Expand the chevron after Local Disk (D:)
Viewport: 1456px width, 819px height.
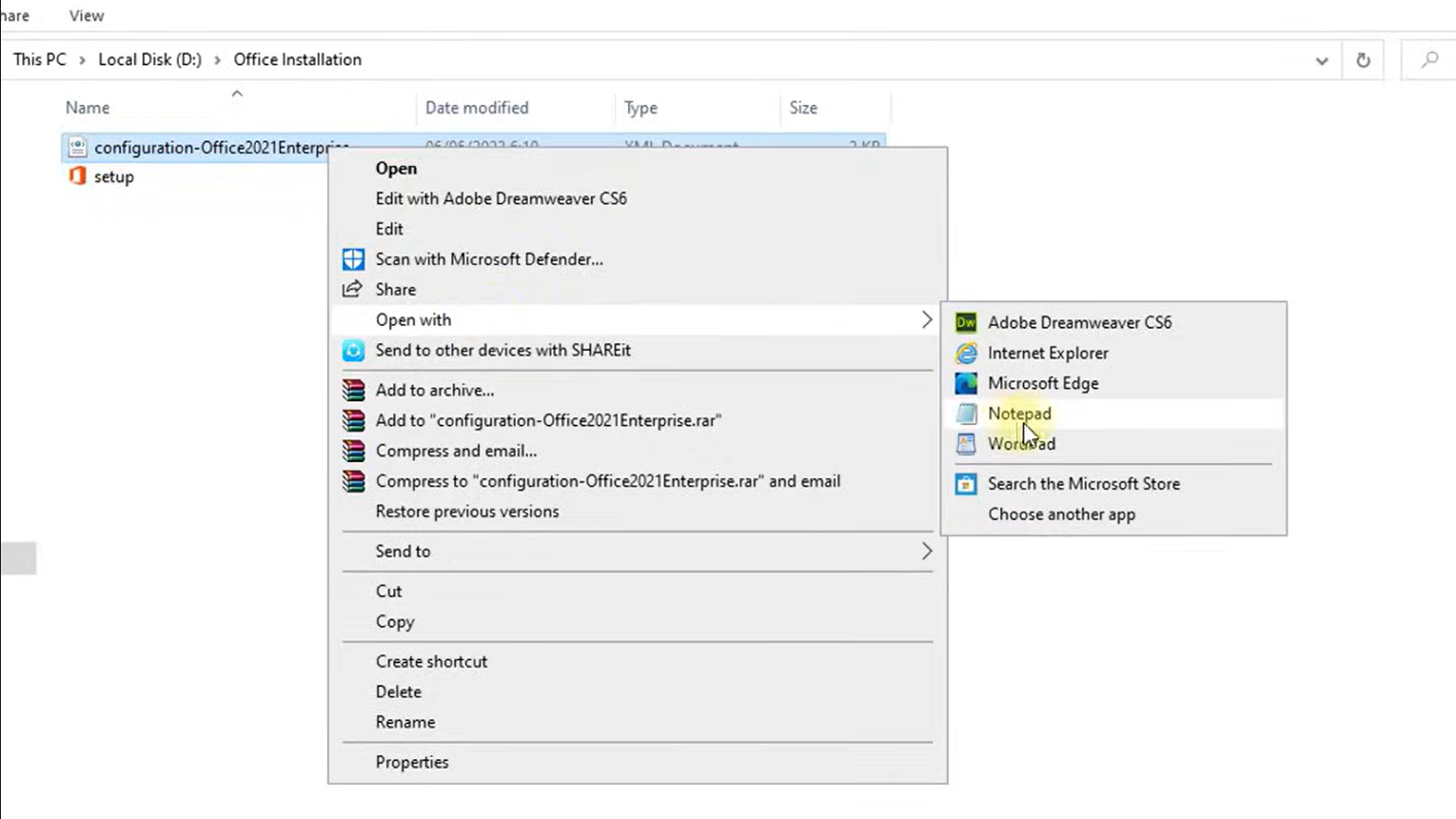(217, 60)
